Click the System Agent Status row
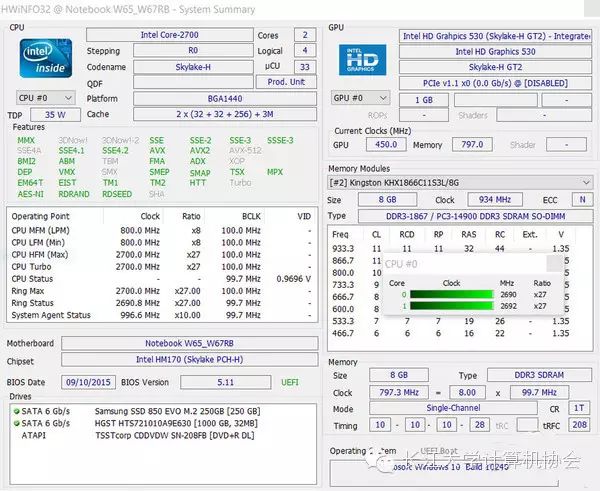This screenshot has width=600, height=491. tap(161, 315)
